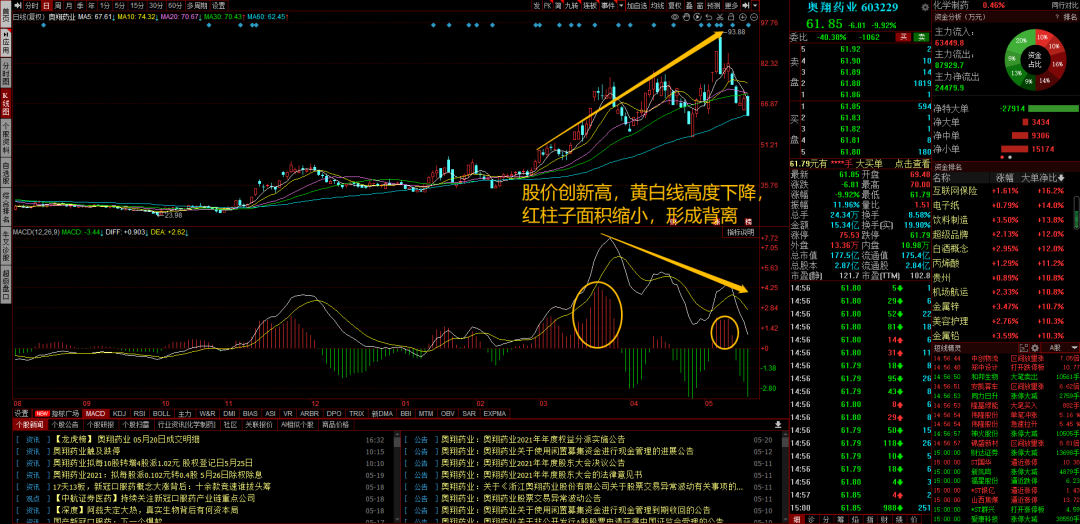The image size is (1080, 524).
Task: Switch to KDJ indicator
Action: [x=120, y=413]
